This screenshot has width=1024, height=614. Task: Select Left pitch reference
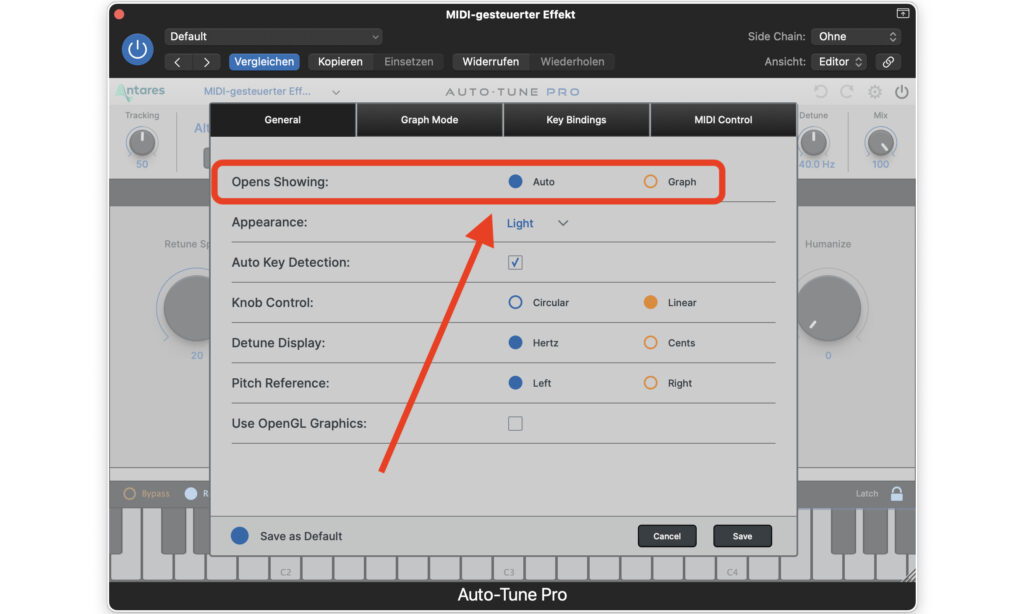click(515, 383)
